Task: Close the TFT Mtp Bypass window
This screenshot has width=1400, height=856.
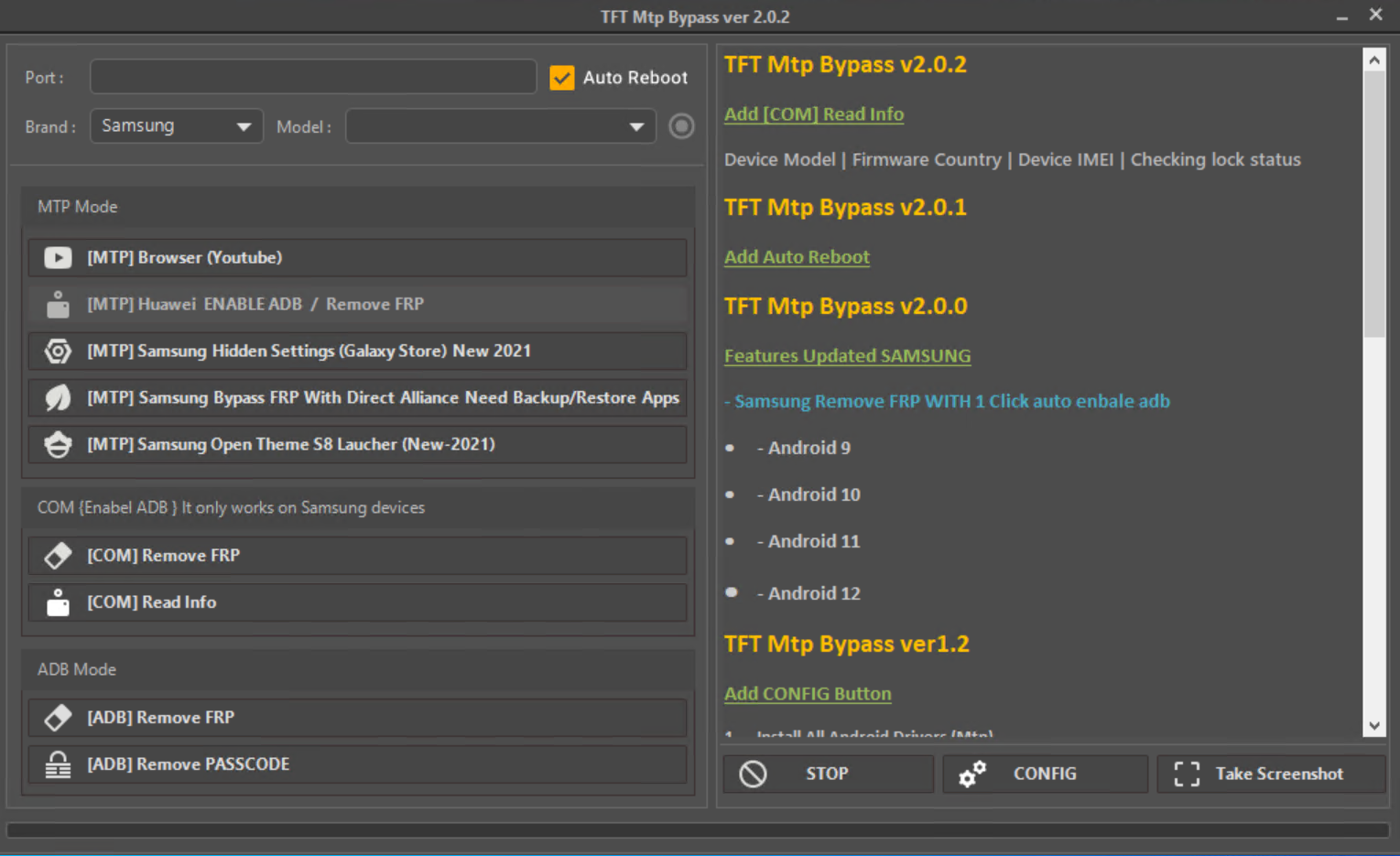Action: point(1375,15)
